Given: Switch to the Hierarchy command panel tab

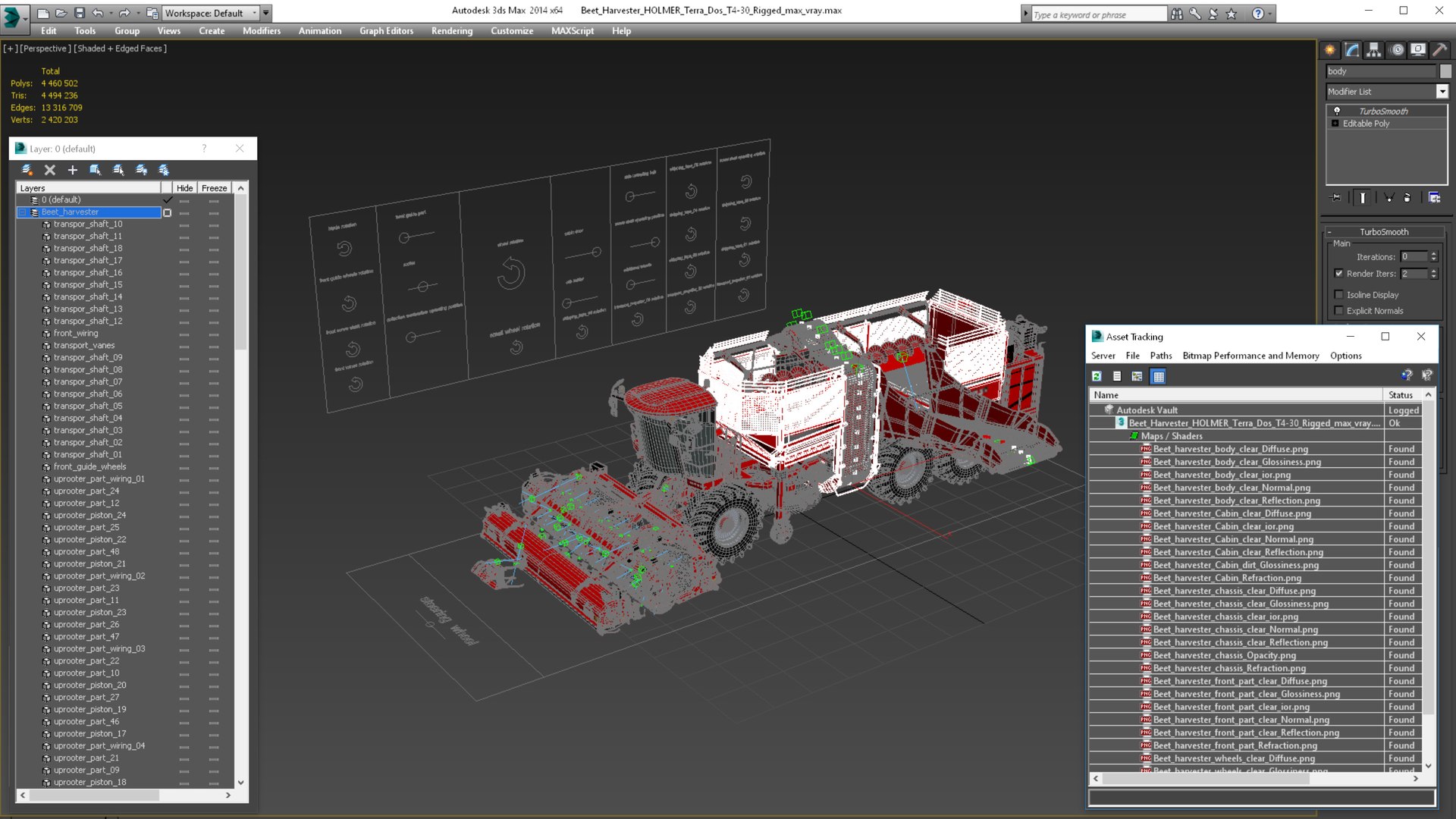Looking at the screenshot, I should point(1374,50).
